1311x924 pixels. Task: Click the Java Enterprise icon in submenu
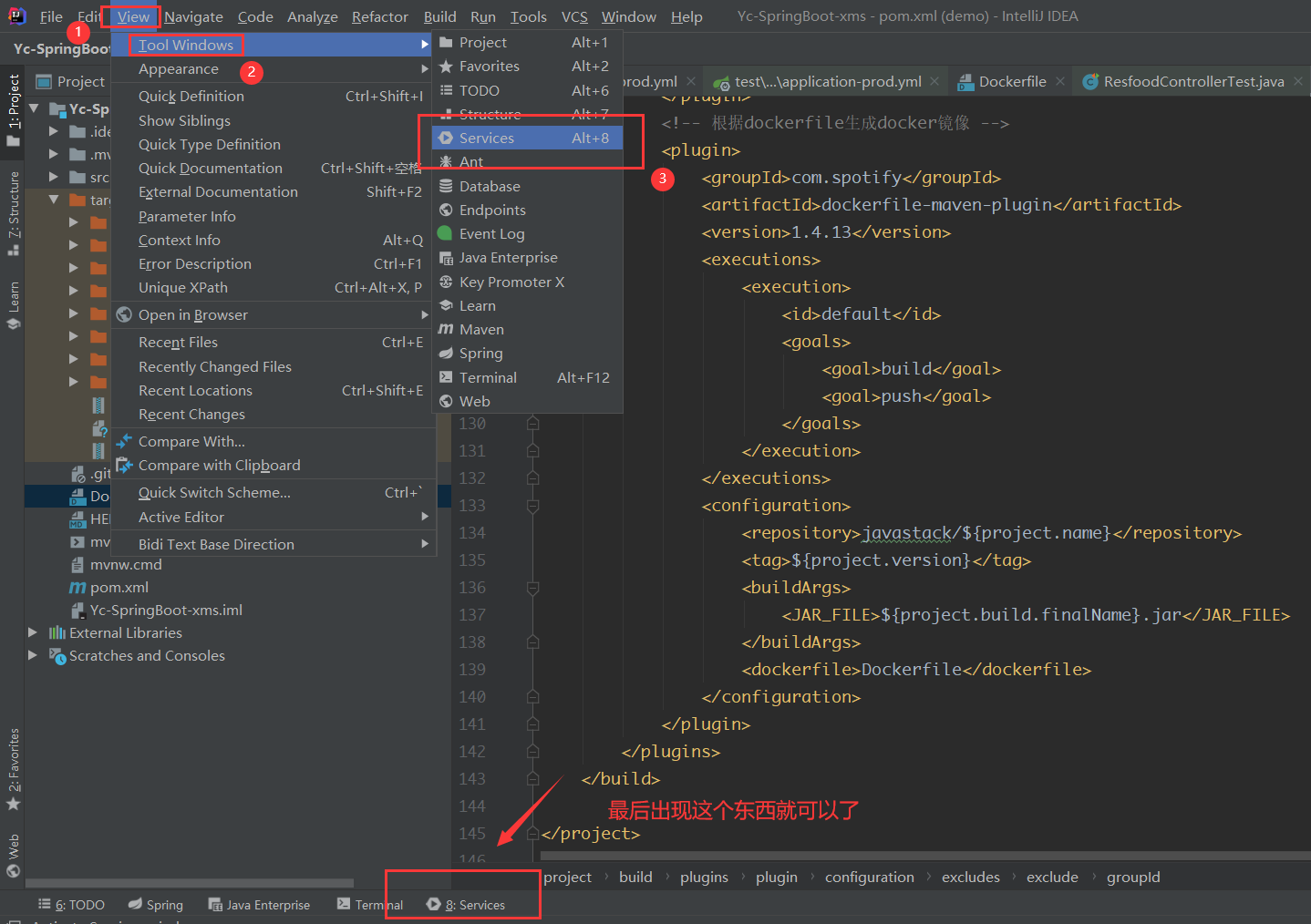tap(446, 258)
